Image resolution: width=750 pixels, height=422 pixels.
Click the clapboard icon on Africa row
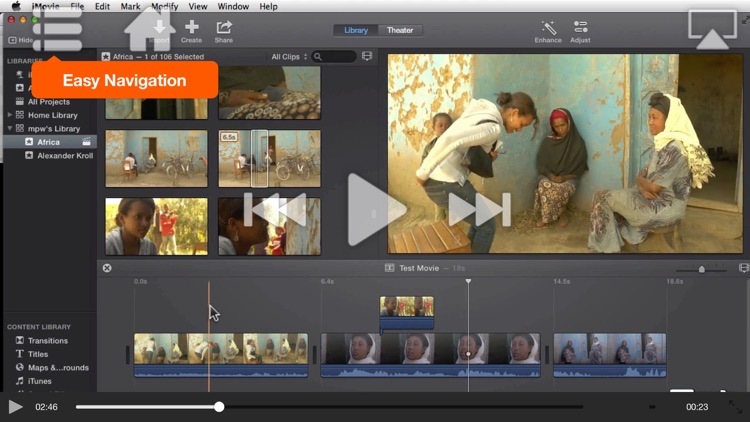click(86, 142)
